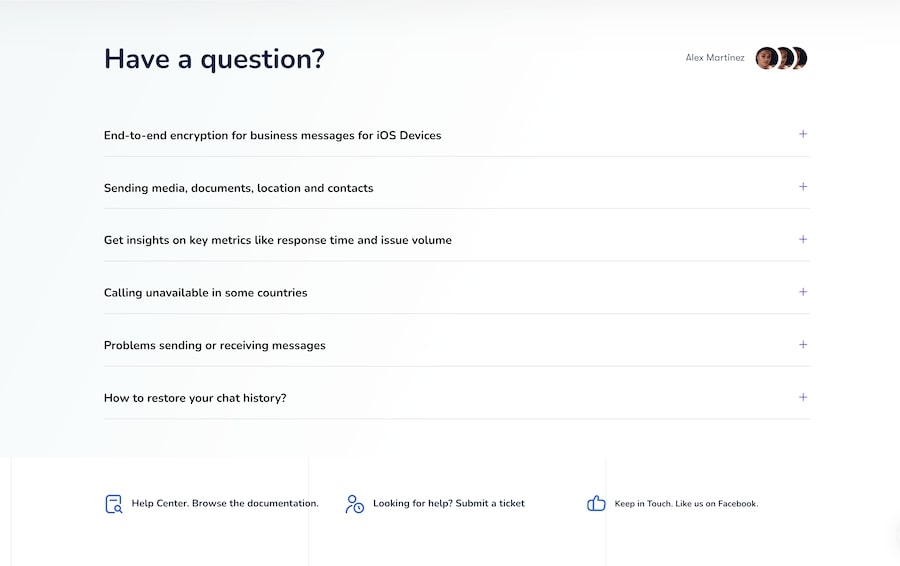The image size is (900, 566).
Task: Select 'Get insights on key metrics' question text
Action: point(277,241)
